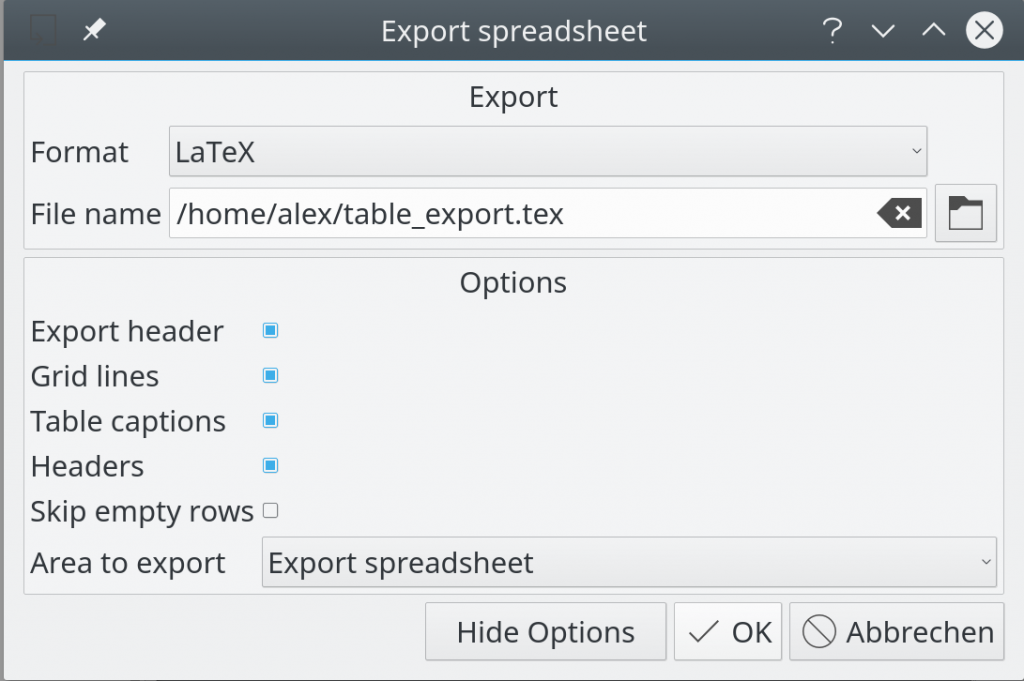Click the cancel symbol on the Abbrechen button
Image resolution: width=1024 pixels, height=681 pixels.
pyautogui.click(x=818, y=631)
